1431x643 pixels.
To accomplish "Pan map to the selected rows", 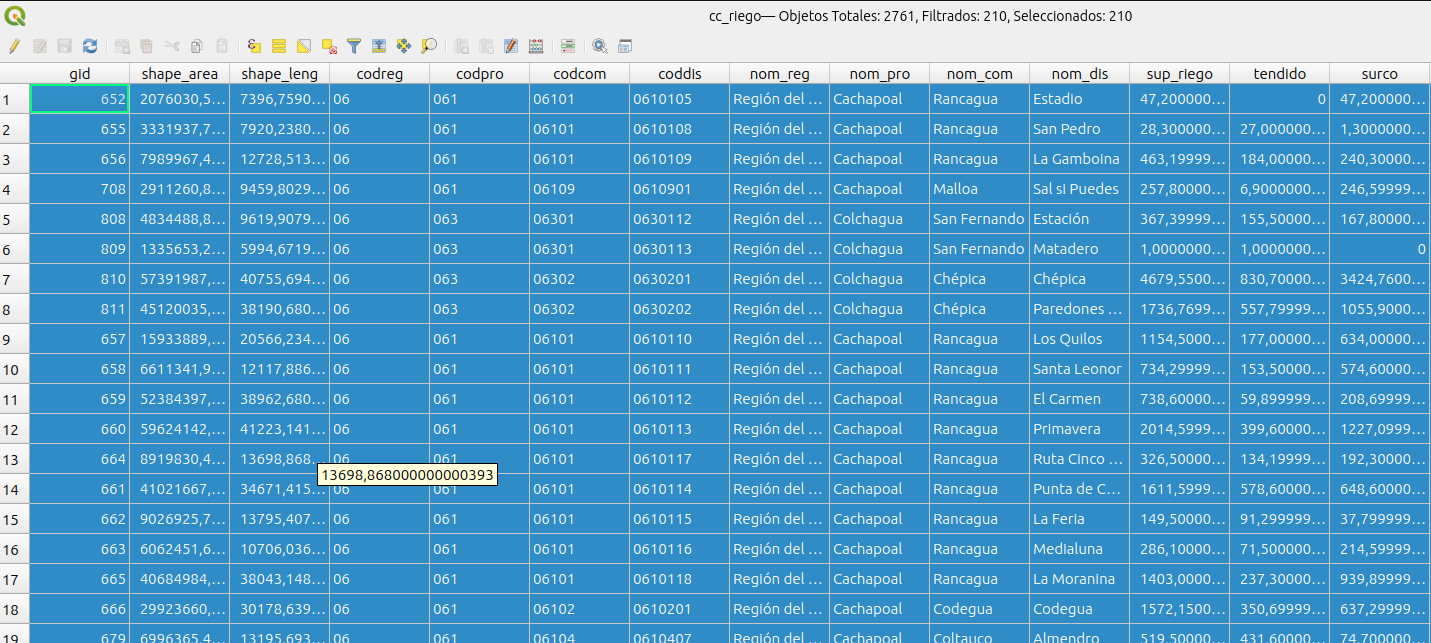I will (x=404, y=46).
